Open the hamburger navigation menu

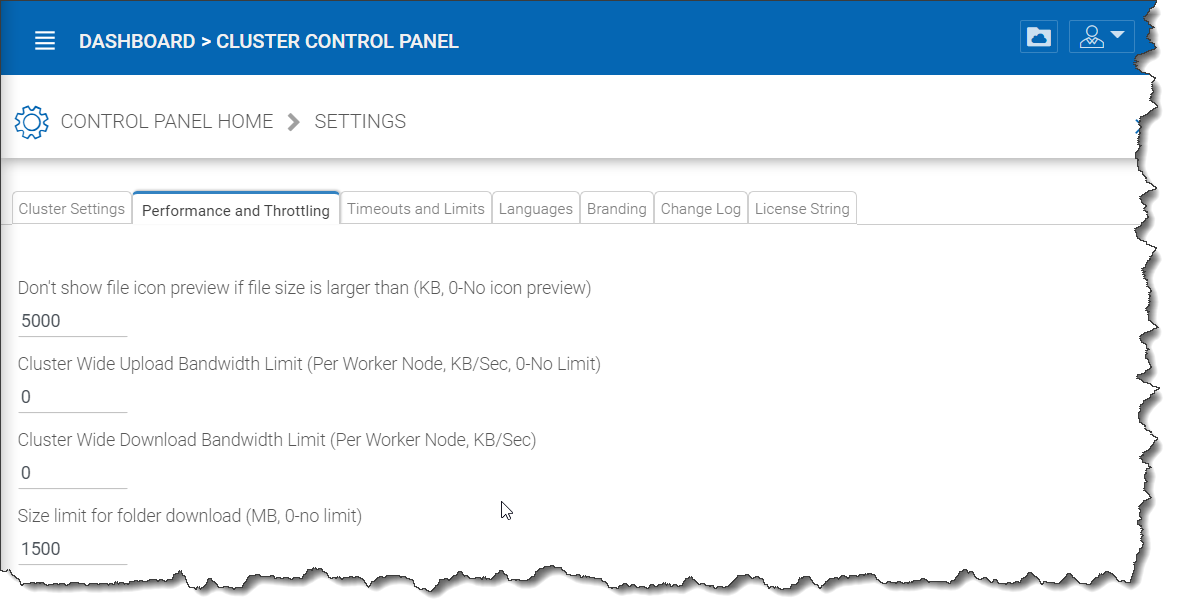[x=45, y=41]
